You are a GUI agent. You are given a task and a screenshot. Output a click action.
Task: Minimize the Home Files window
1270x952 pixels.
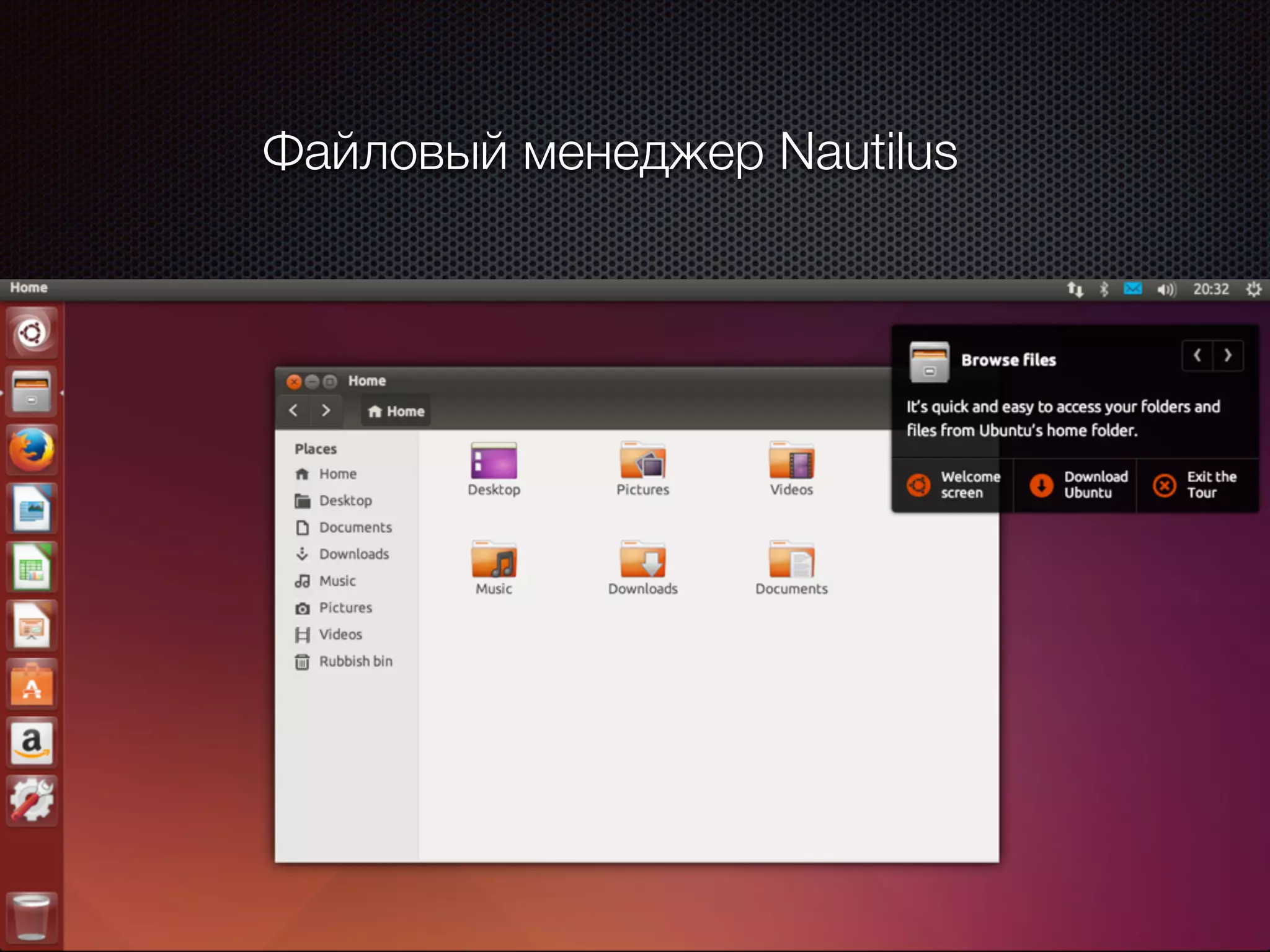pyautogui.click(x=312, y=382)
